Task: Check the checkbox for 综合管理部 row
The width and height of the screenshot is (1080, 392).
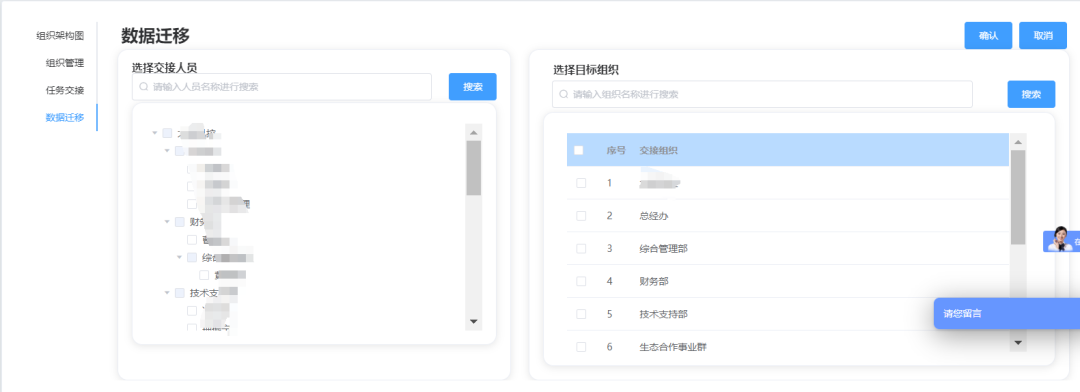Action: 581,249
